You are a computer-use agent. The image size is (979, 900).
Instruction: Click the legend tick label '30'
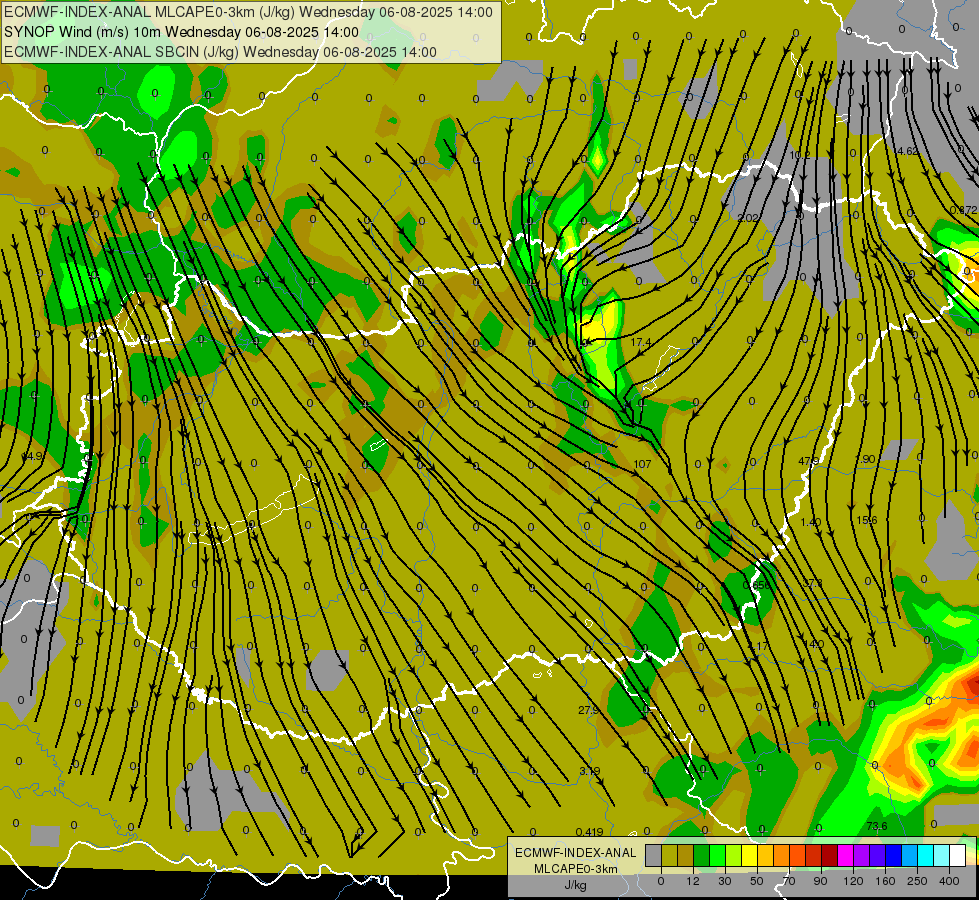tap(725, 881)
